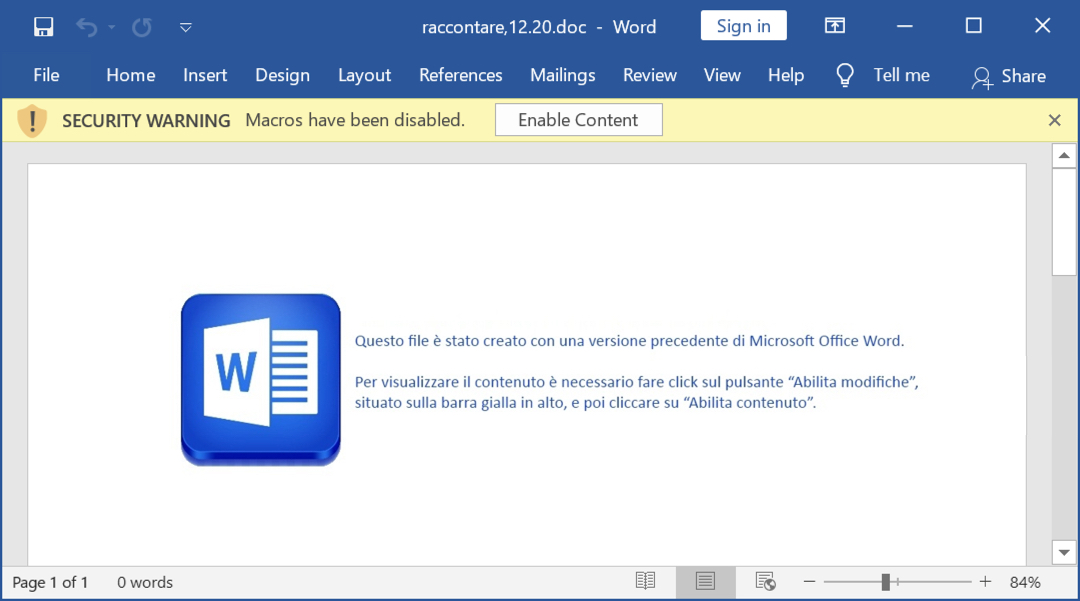The width and height of the screenshot is (1080, 601).
Task: Switch to Read Mode view
Action: click(645, 582)
